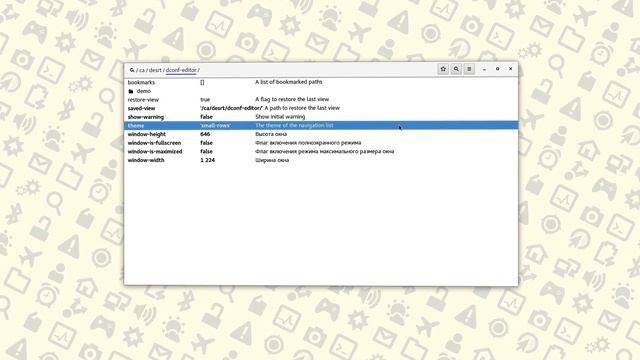Click 'A flag to restore the last view'
640x360 pixels.
pos(292,99)
